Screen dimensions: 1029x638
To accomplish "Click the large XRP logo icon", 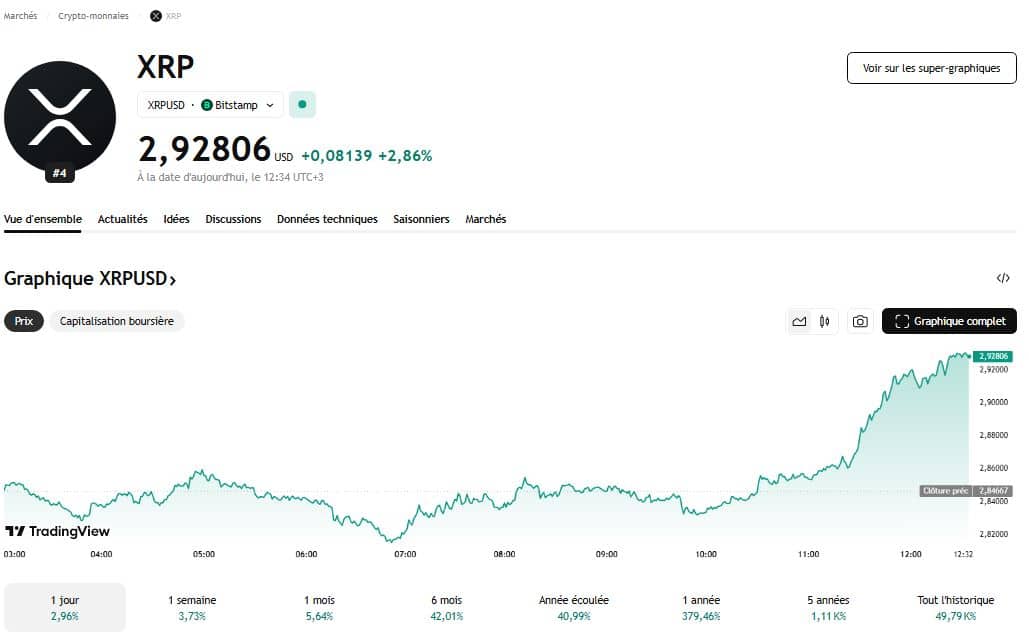I will [60, 116].
